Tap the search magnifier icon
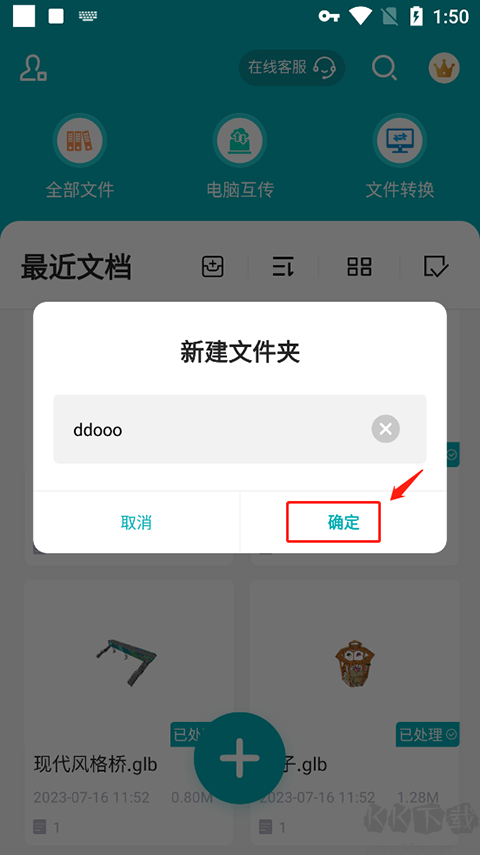 (385, 69)
